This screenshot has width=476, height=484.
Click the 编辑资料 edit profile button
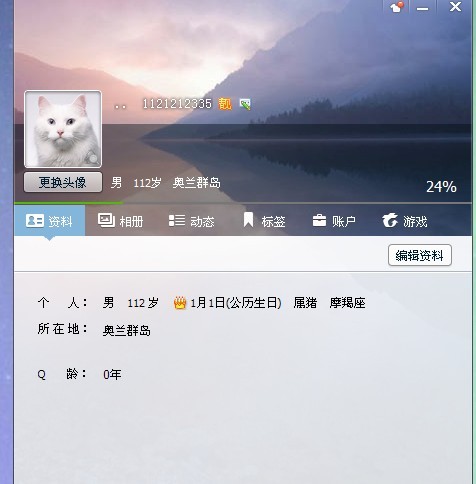tap(420, 255)
